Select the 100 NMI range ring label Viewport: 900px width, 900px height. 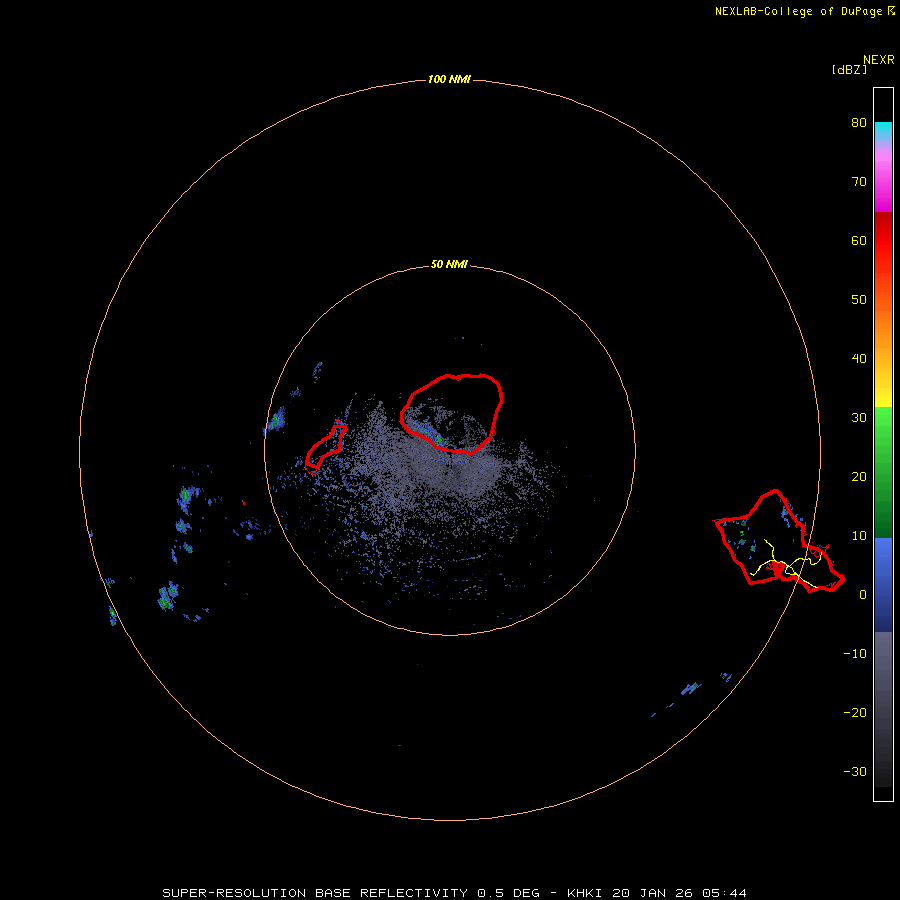(x=449, y=79)
